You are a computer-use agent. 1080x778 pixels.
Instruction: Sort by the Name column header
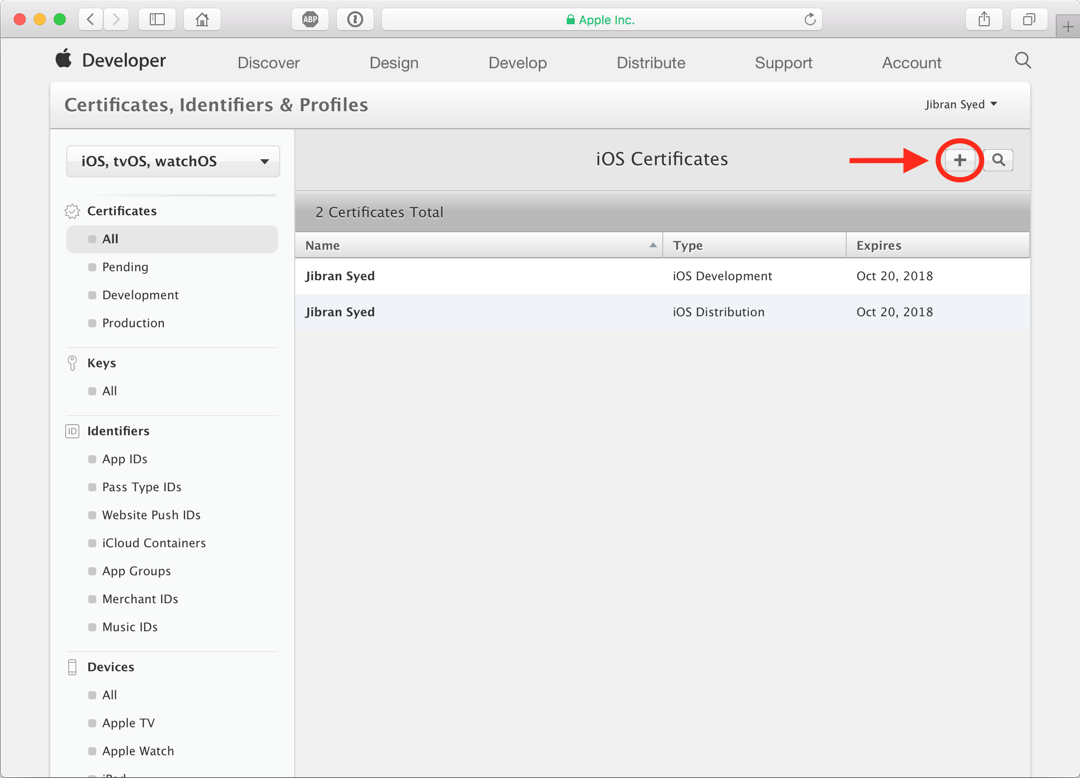coord(479,245)
